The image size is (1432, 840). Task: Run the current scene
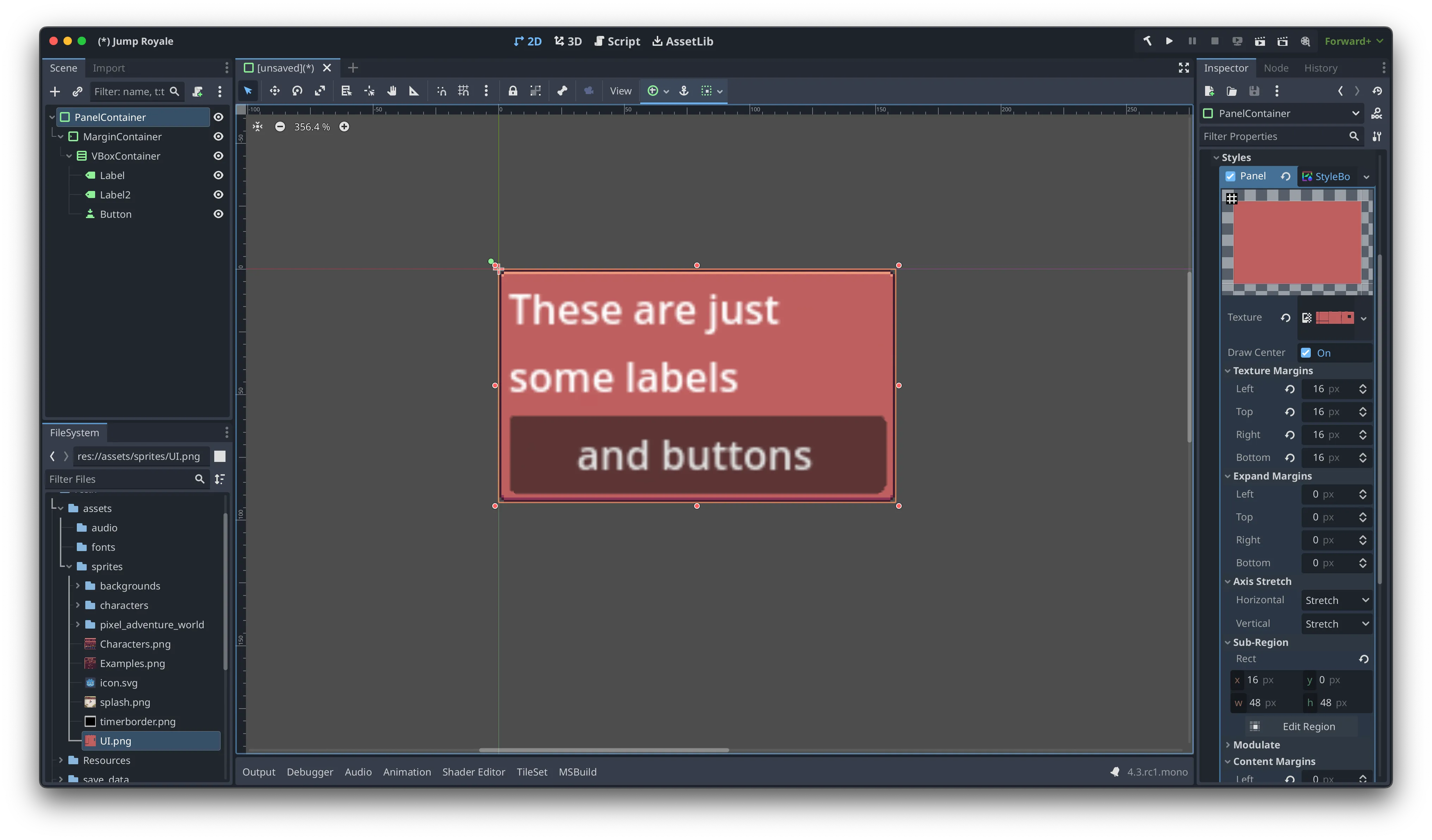pyautogui.click(x=1260, y=41)
